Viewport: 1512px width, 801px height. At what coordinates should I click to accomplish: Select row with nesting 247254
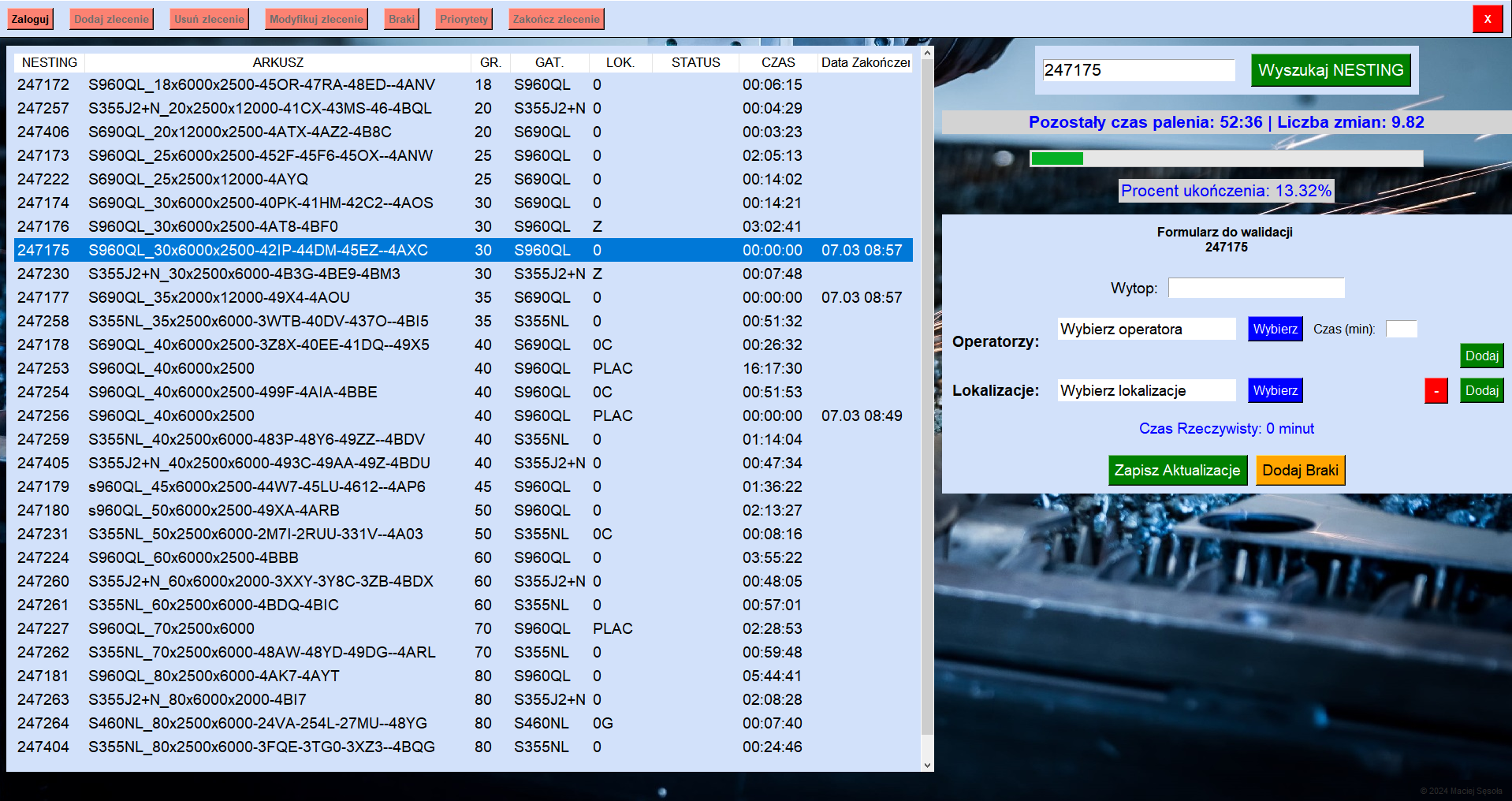(x=464, y=392)
